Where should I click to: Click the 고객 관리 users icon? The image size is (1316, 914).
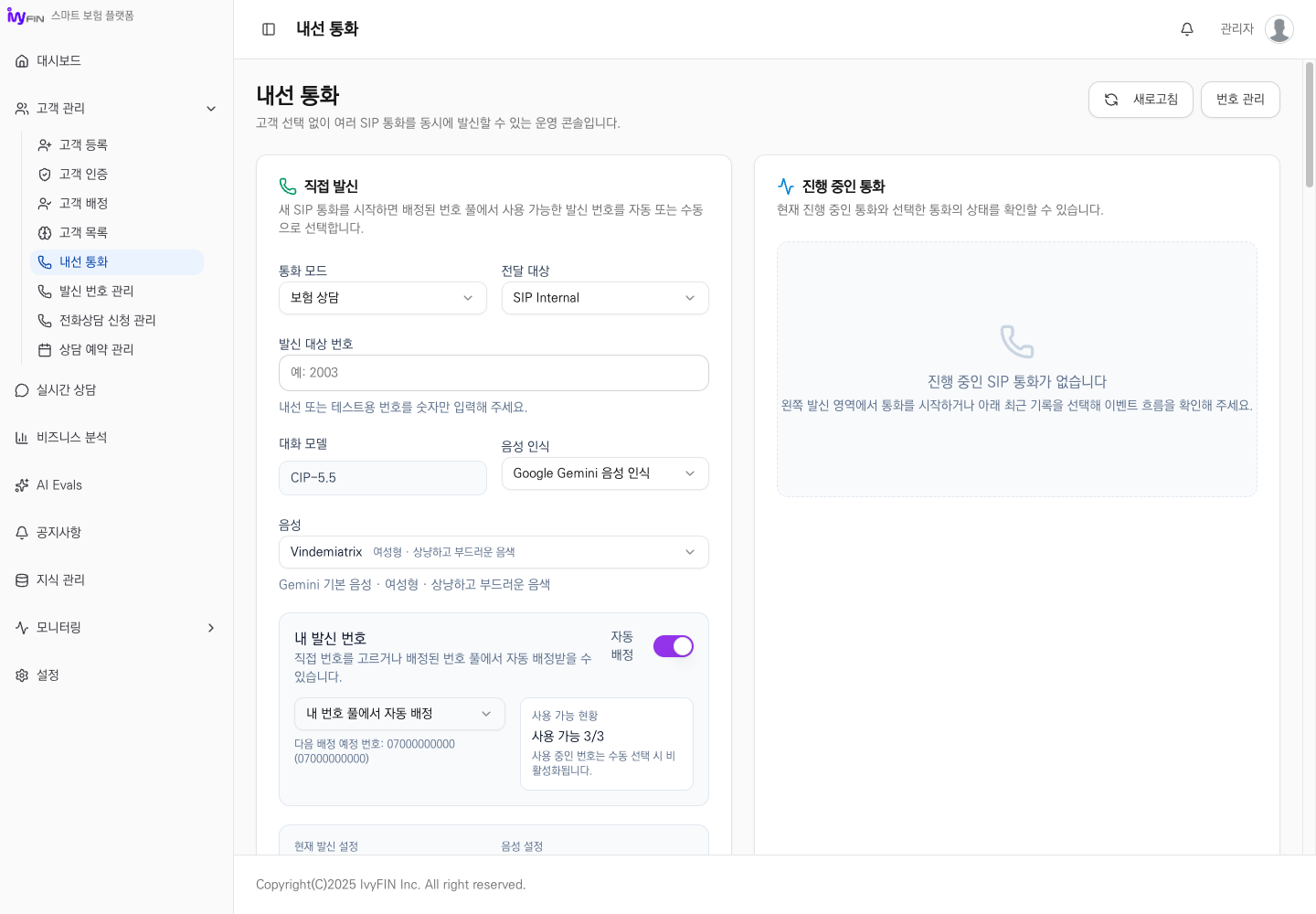click(x=22, y=109)
